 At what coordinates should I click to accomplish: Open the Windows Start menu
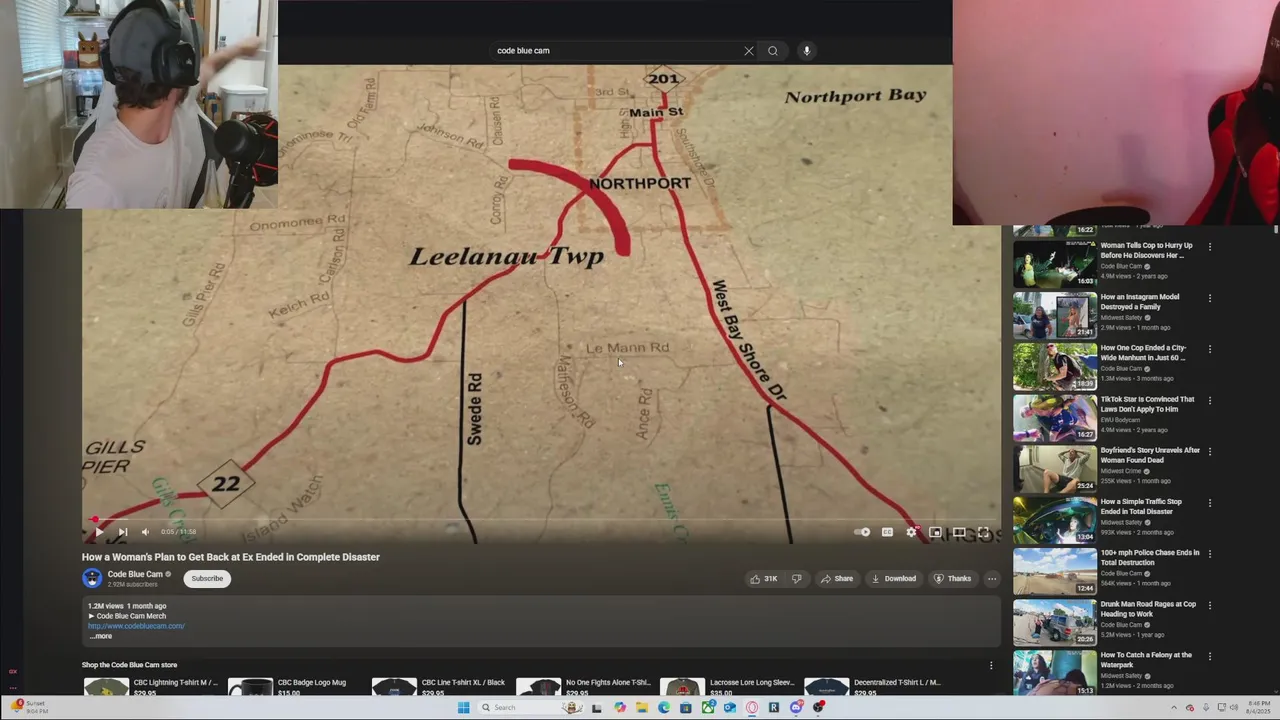(463, 708)
